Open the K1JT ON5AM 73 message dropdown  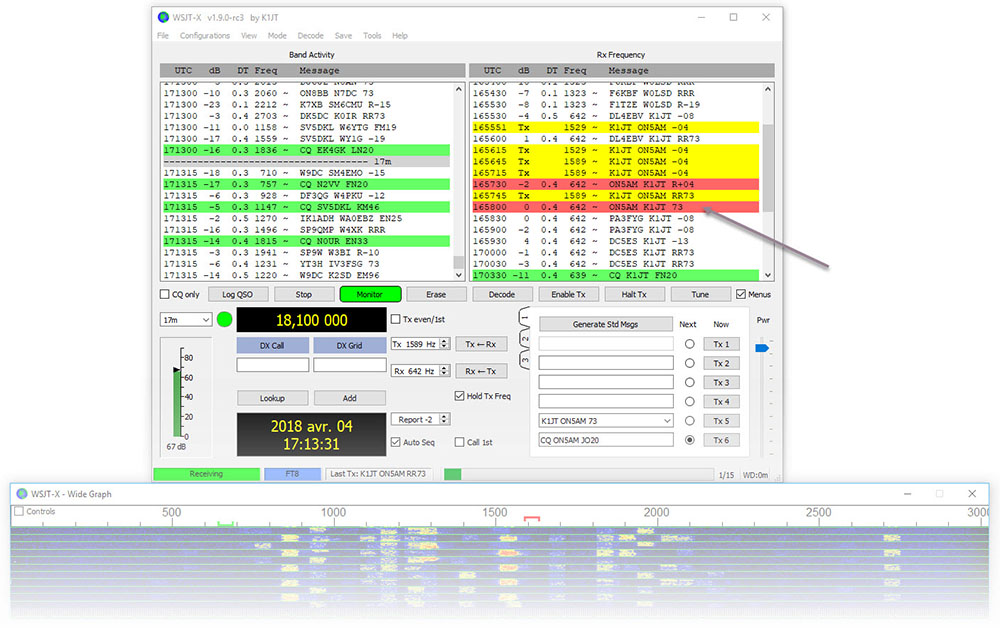(x=606, y=421)
